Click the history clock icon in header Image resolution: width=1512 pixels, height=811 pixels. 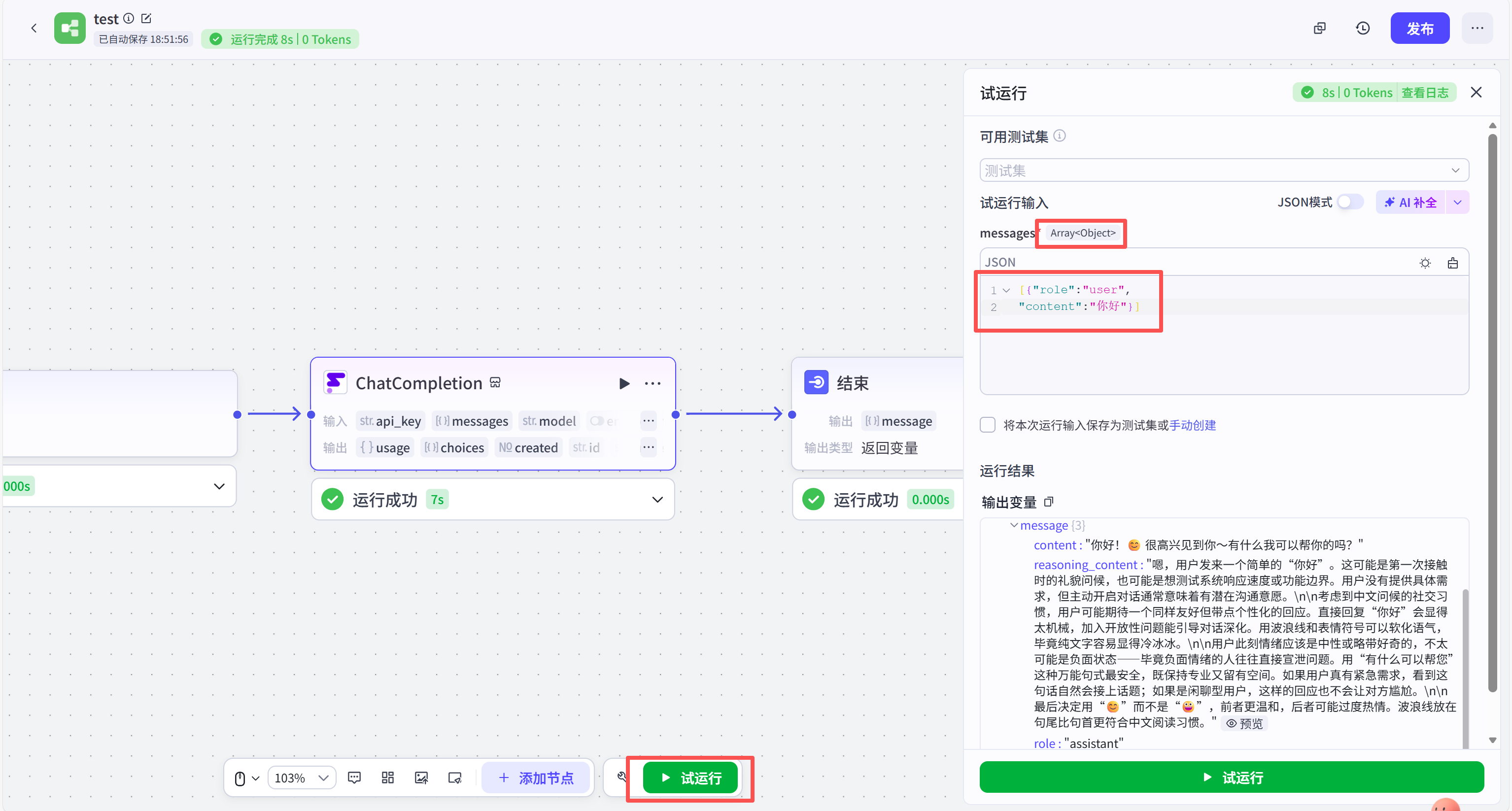[1362, 28]
